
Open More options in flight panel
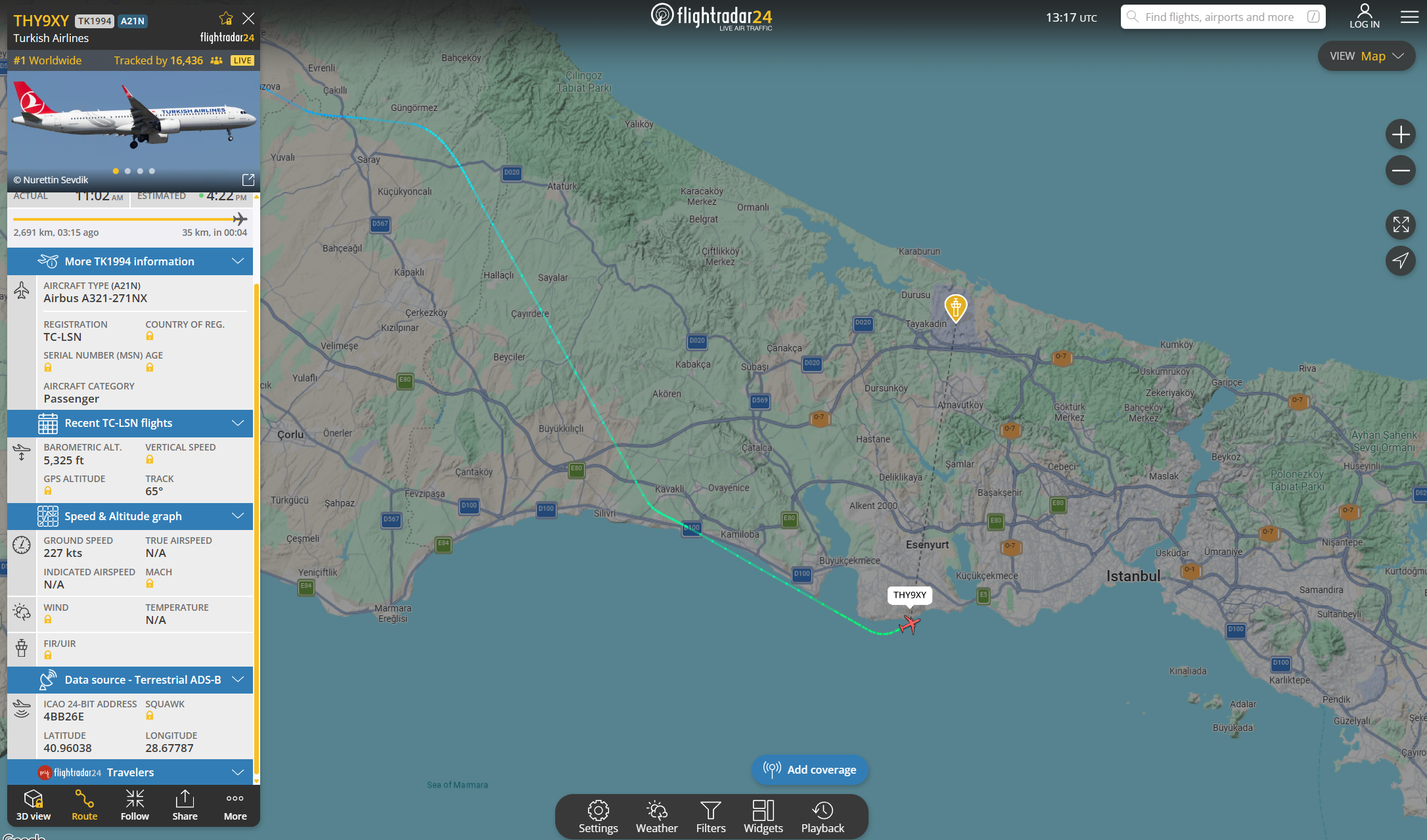click(x=235, y=805)
